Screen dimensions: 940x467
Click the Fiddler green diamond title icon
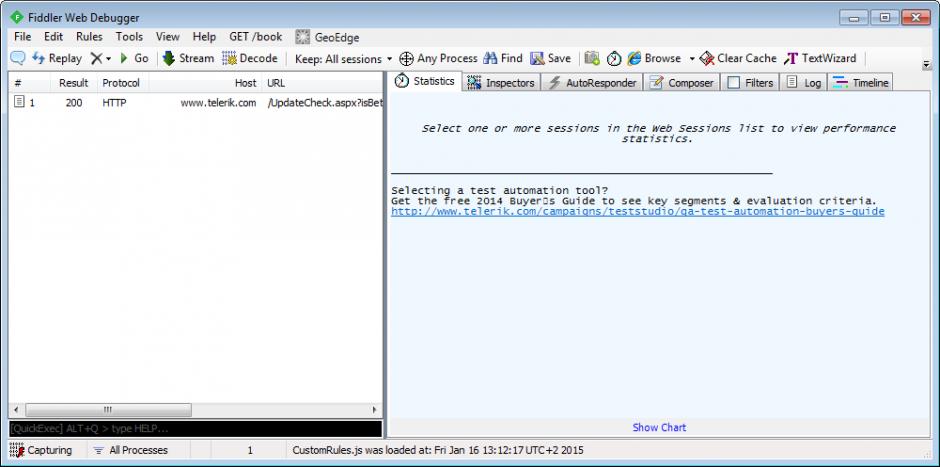pyautogui.click(x=17, y=17)
